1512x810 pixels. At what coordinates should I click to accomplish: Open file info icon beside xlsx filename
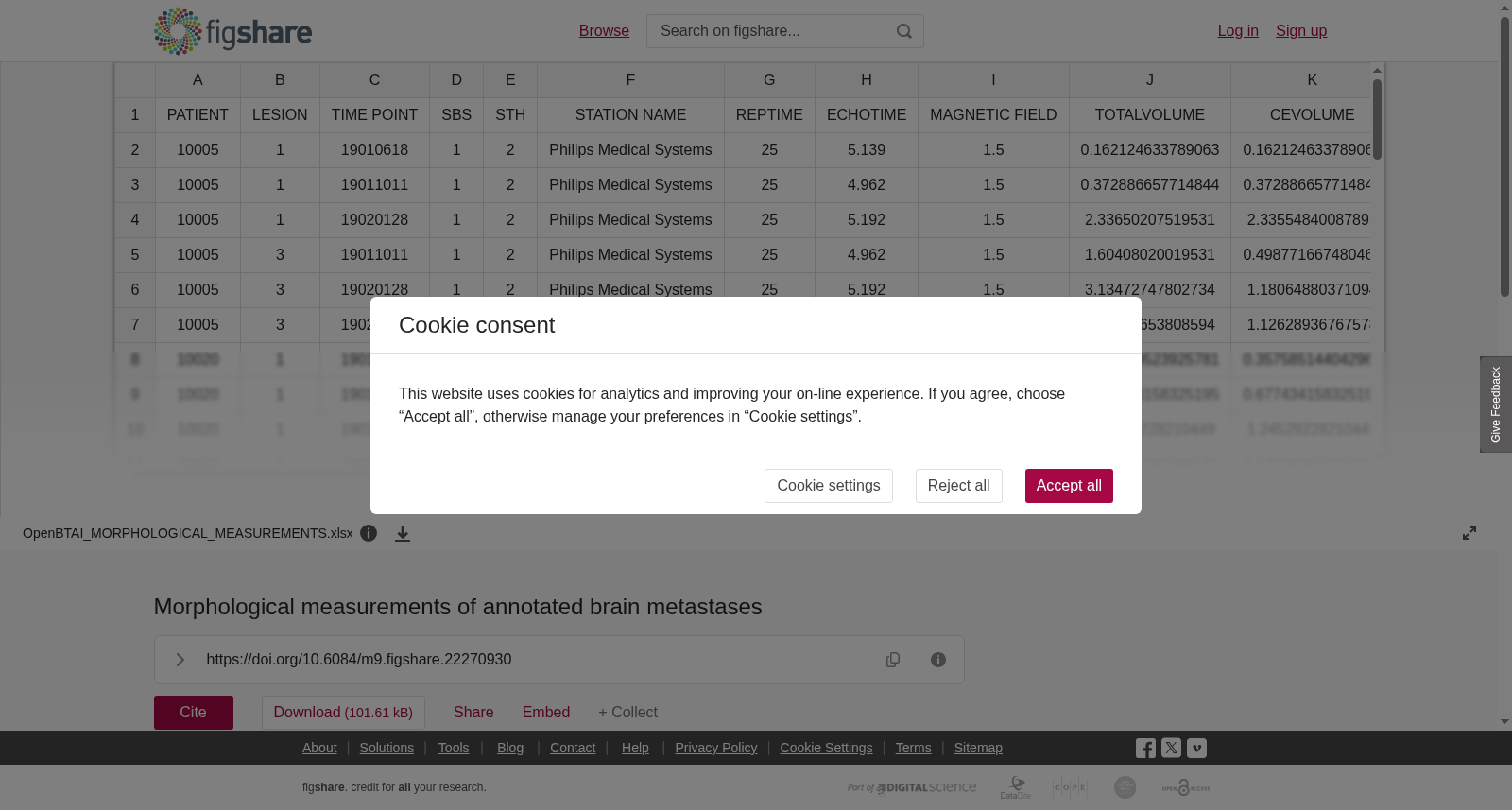click(369, 533)
